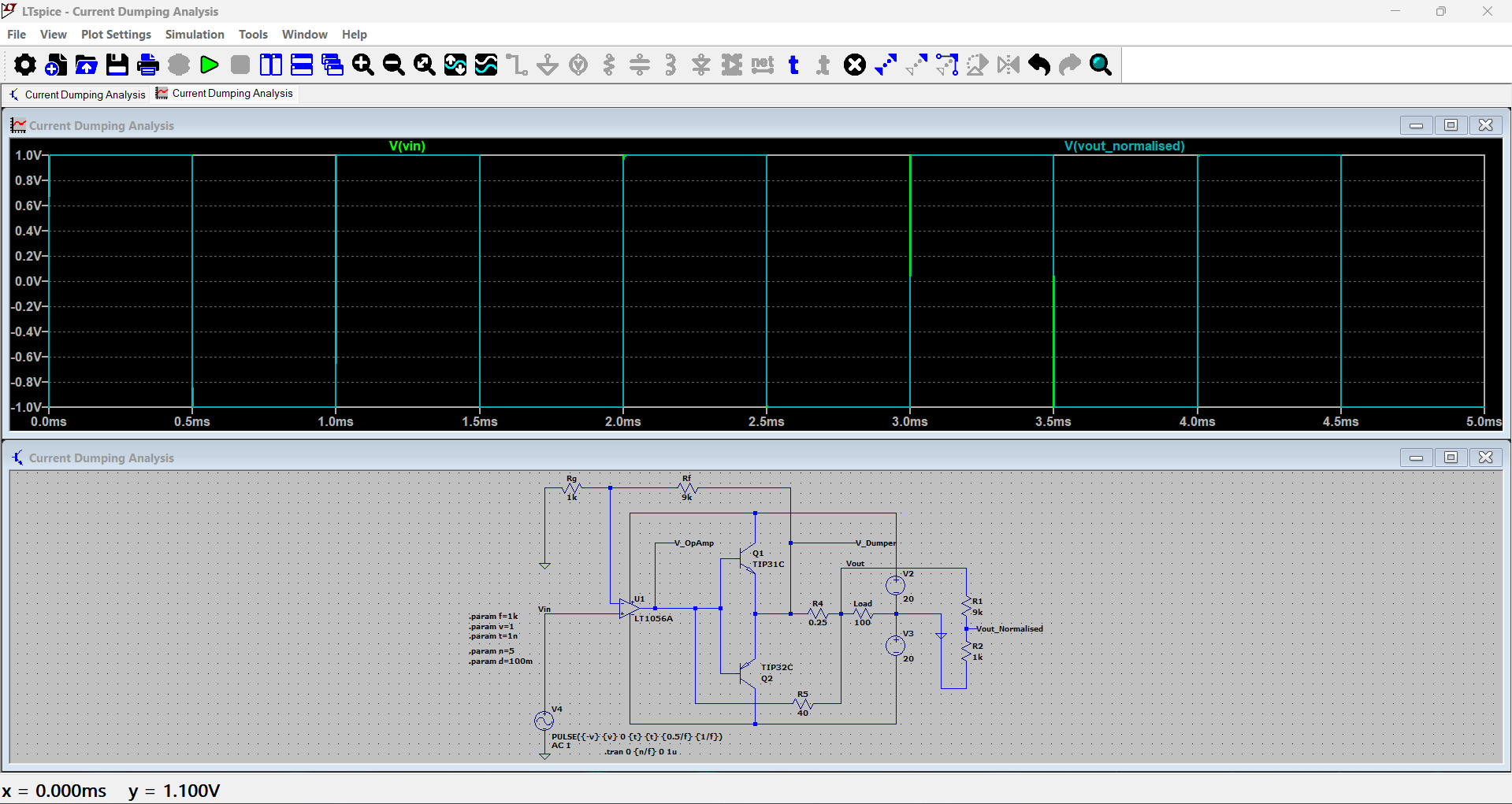
Task: Click the Rf 9k resistor
Action: coord(687,488)
